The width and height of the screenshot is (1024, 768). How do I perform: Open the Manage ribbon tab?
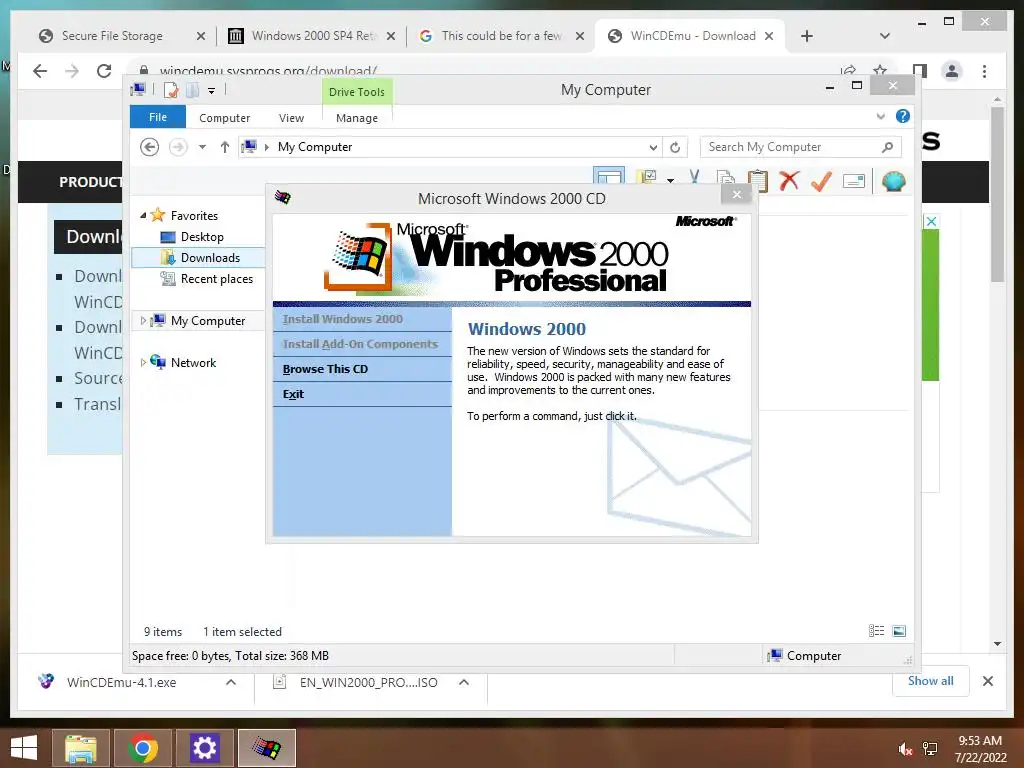pyautogui.click(x=357, y=118)
